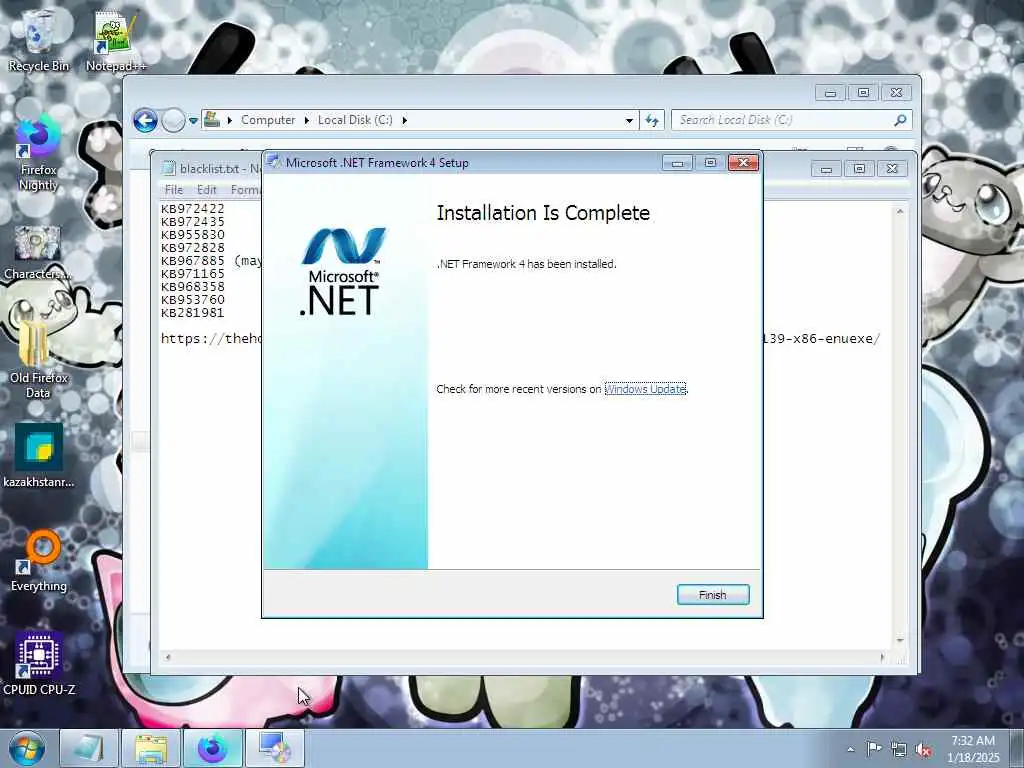
Task: Open network tray icon
Action: point(899,749)
